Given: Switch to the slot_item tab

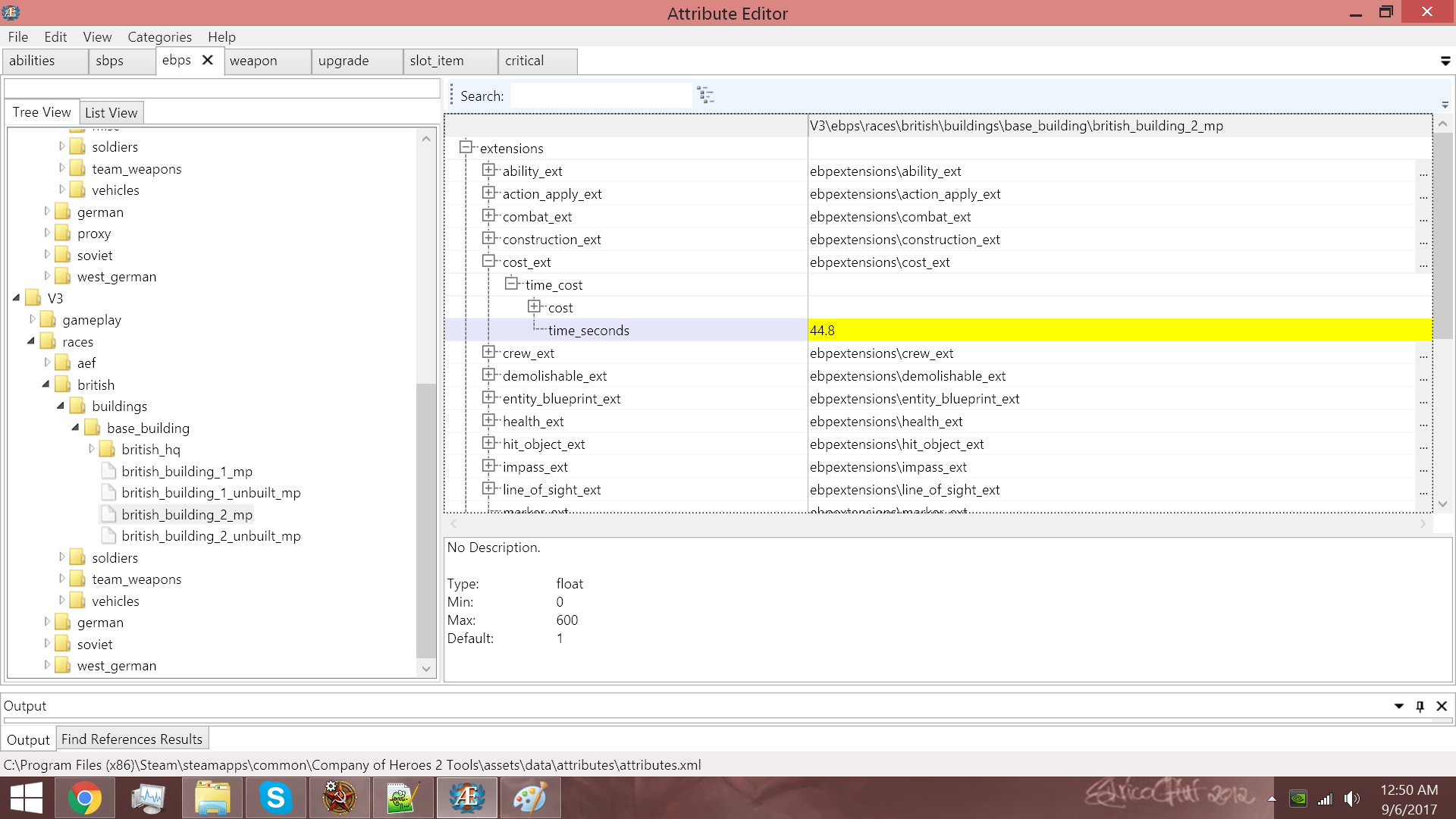Looking at the screenshot, I should click(450, 61).
